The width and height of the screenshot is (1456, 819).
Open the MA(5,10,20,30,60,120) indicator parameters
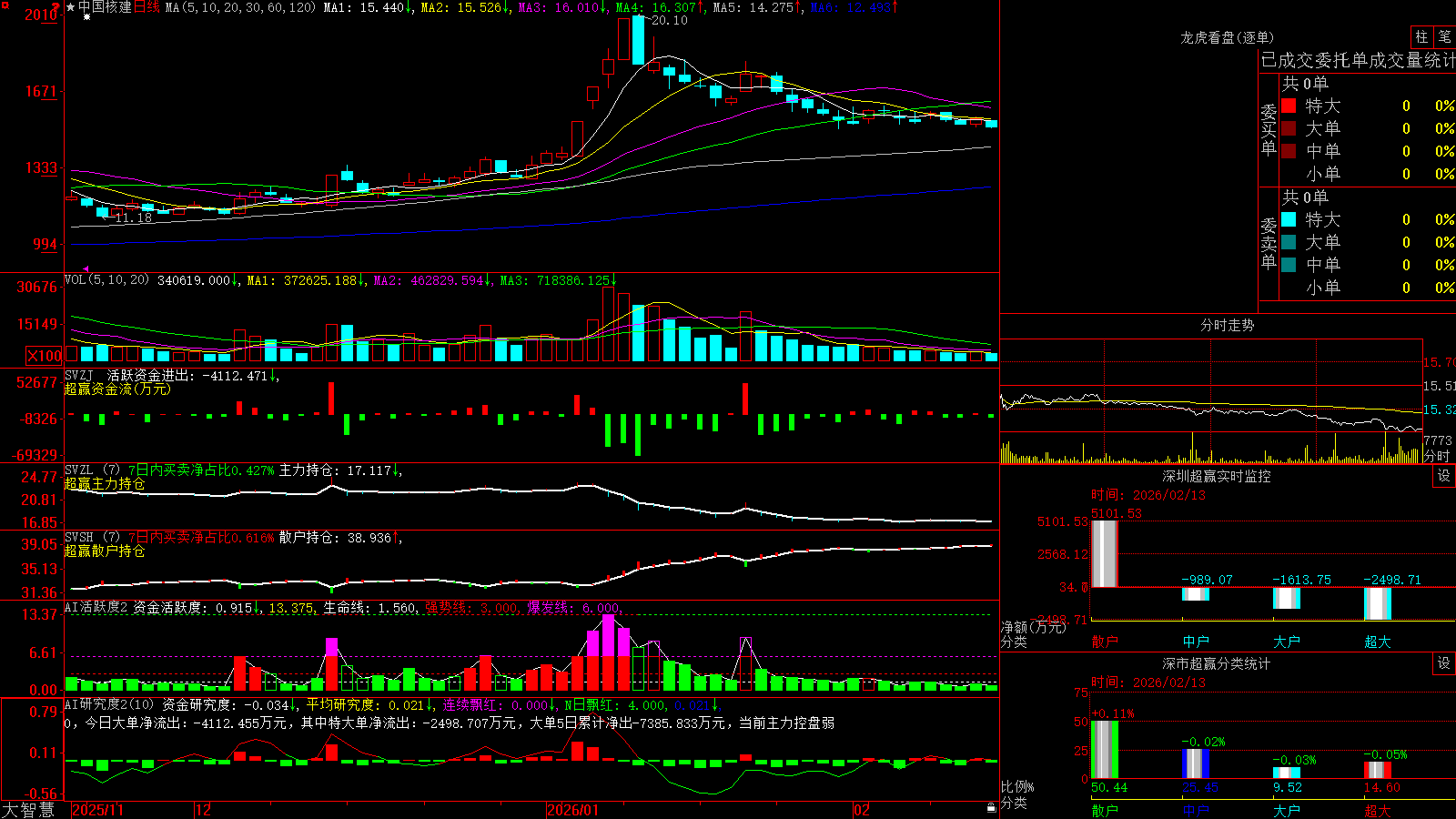pyautogui.click(x=241, y=7)
